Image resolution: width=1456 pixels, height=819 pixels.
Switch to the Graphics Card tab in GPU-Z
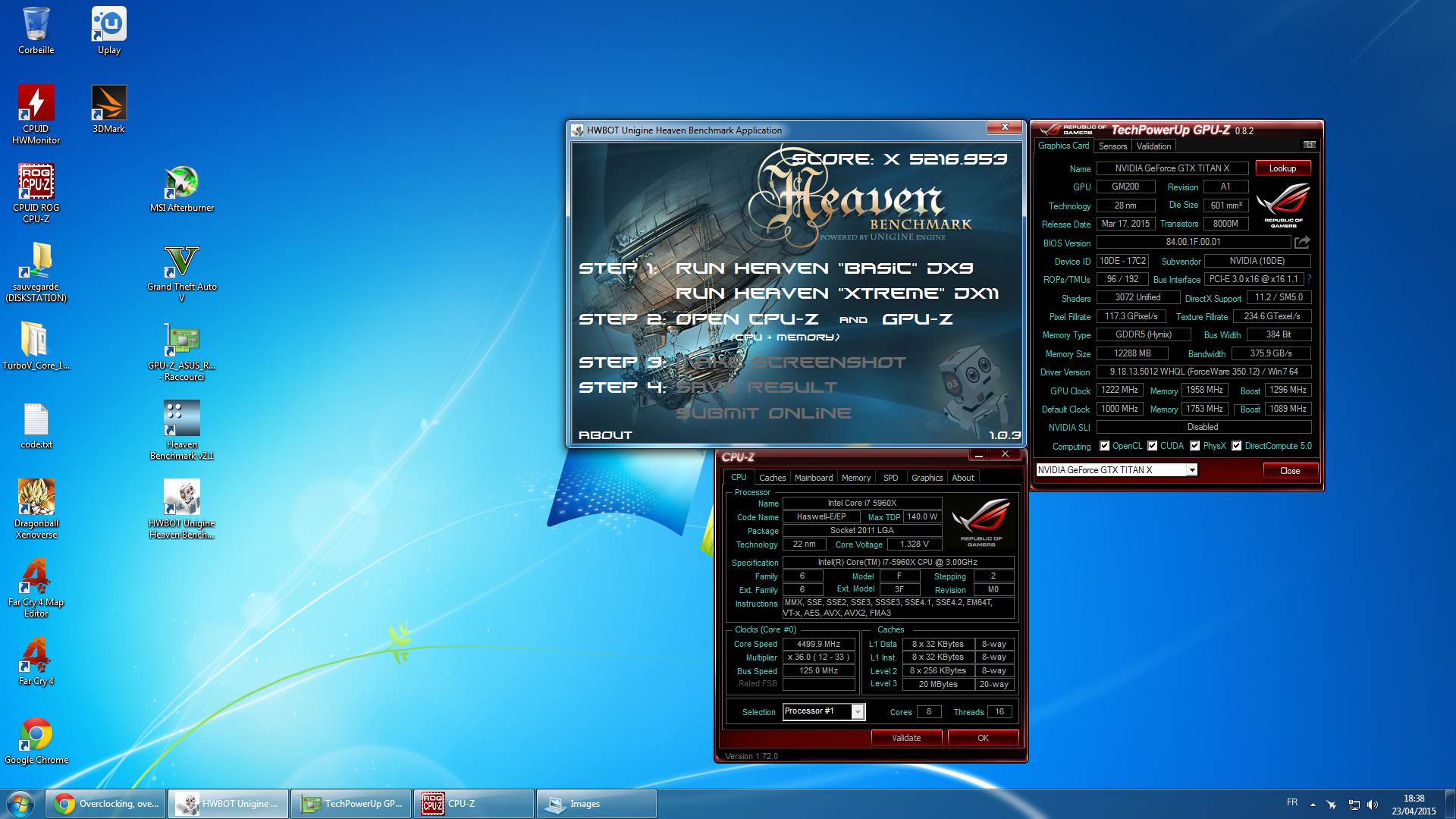tap(1063, 146)
